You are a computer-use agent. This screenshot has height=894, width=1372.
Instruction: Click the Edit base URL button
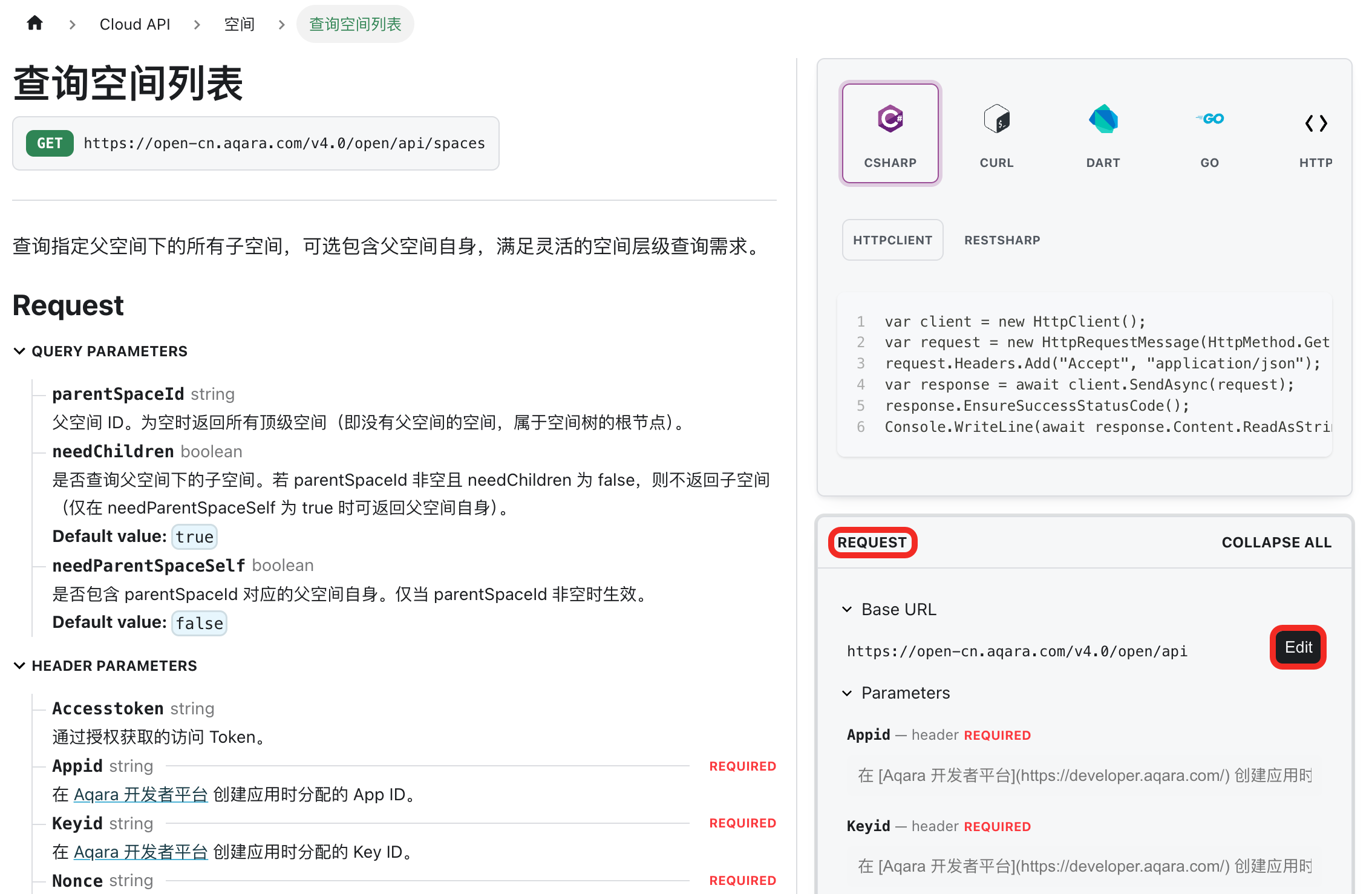pos(1298,647)
